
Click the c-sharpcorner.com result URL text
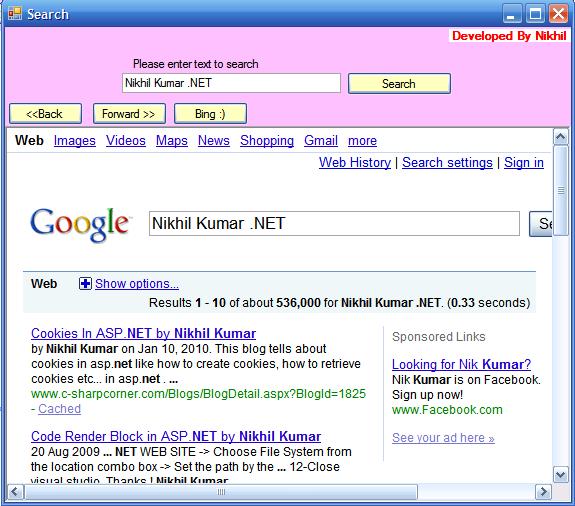point(198,393)
